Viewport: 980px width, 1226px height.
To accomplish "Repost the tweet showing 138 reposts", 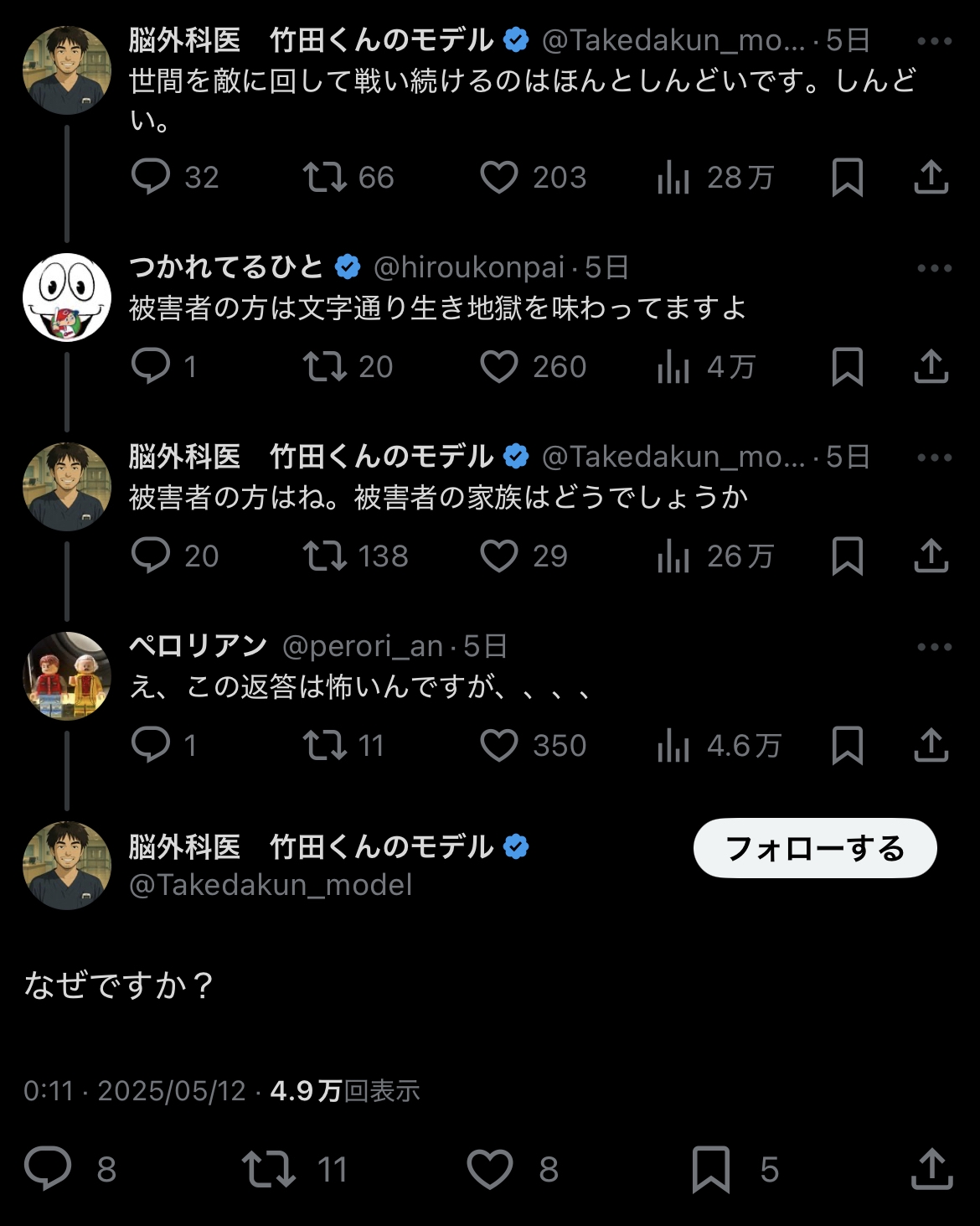I will tap(324, 556).
